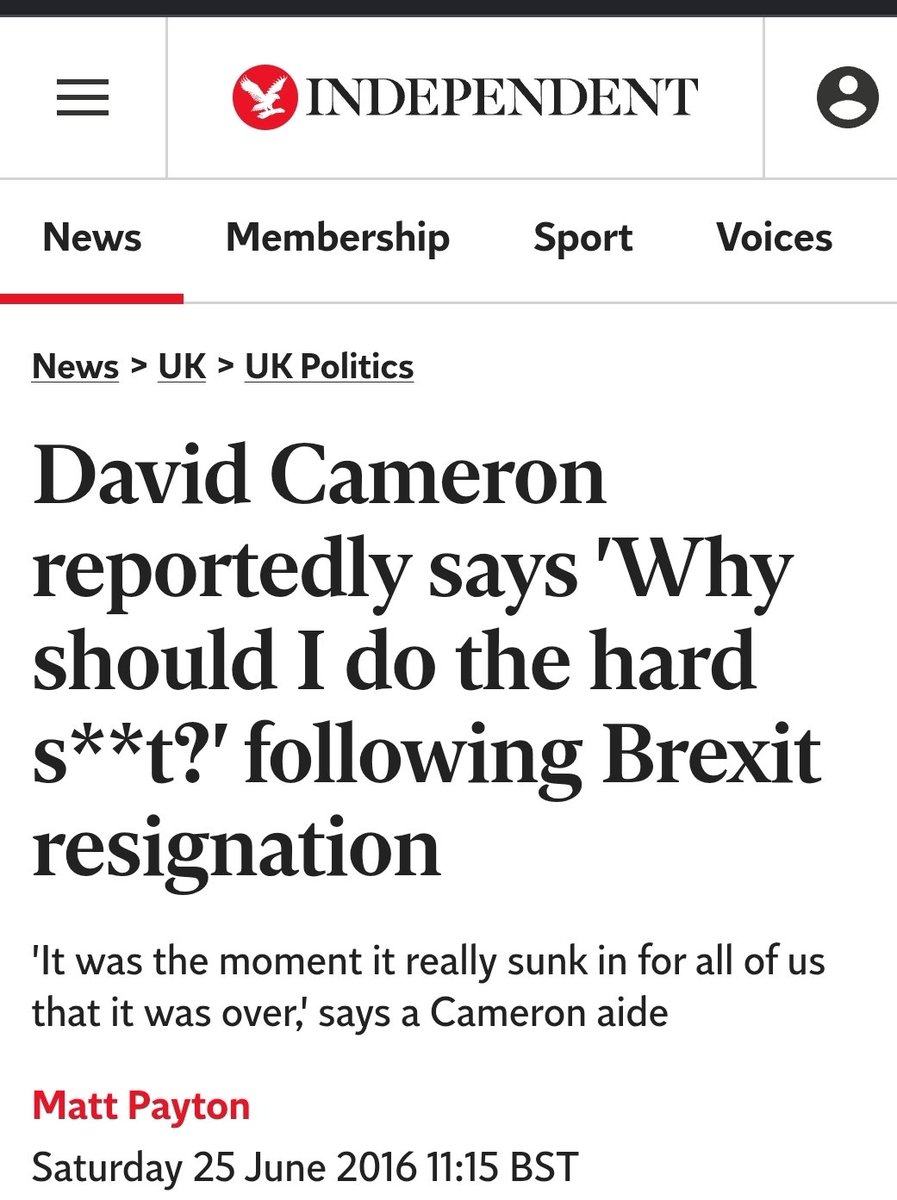Follow the News breadcrumb link
This screenshot has width=897, height=1200.
coord(76,366)
